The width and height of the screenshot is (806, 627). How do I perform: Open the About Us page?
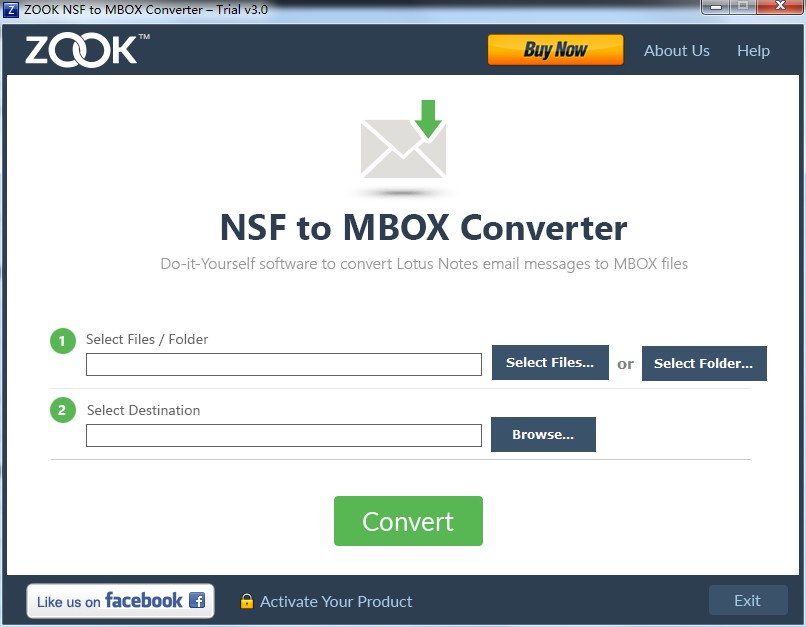point(676,50)
